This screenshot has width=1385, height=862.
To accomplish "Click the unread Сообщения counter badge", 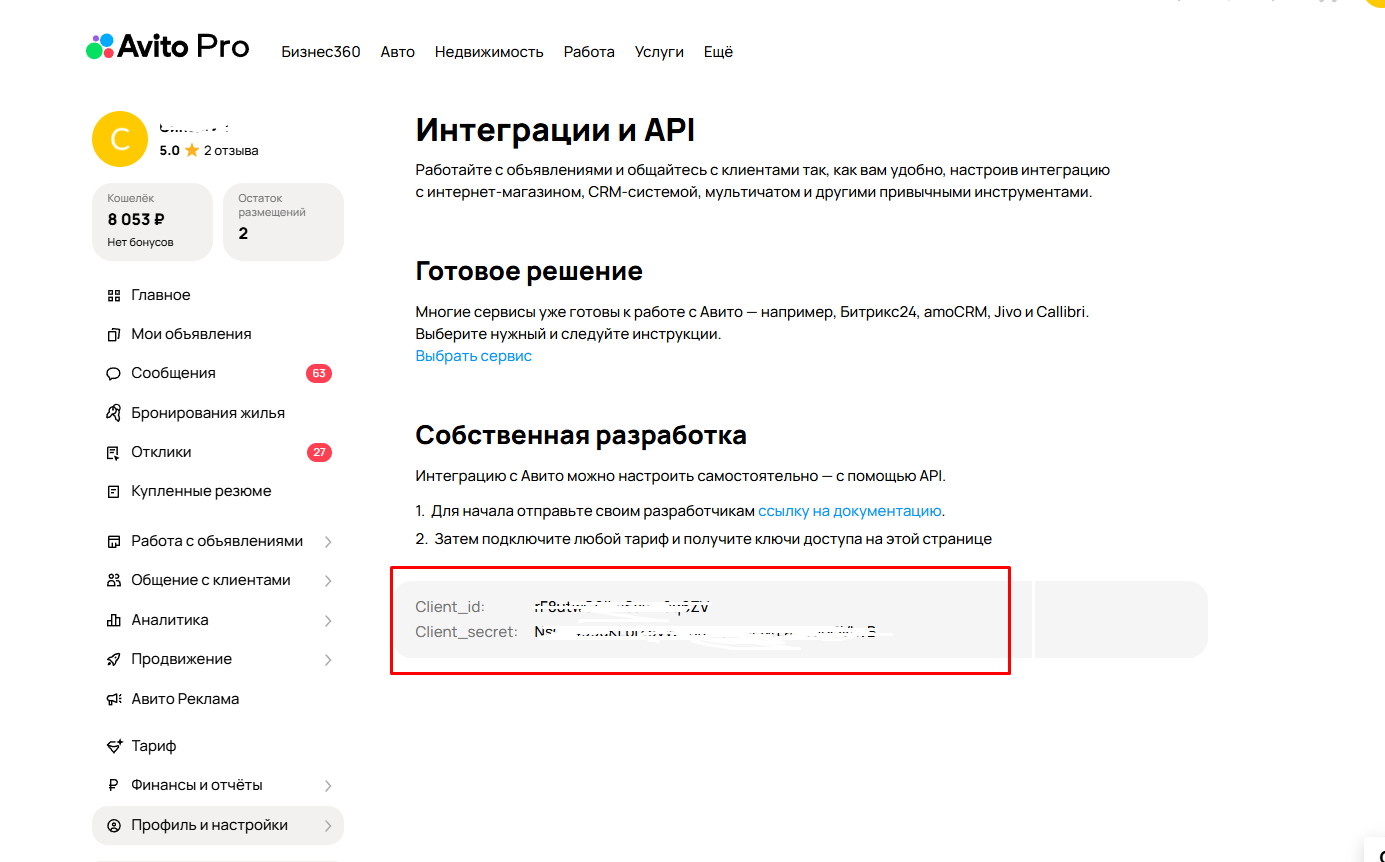I will 319,372.
